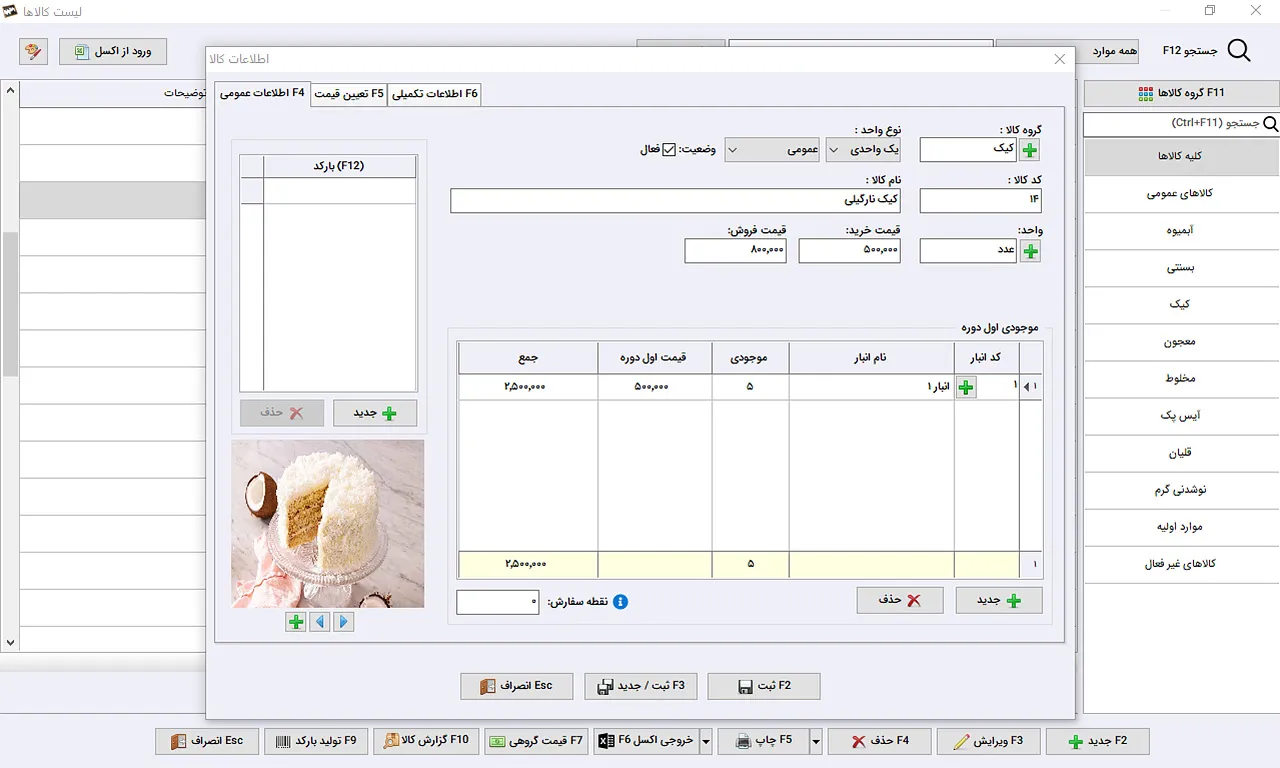Viewport: 1280px width, 768px height.
Task: Add new warehouse row with جدید button
Action: pos(999,600)
